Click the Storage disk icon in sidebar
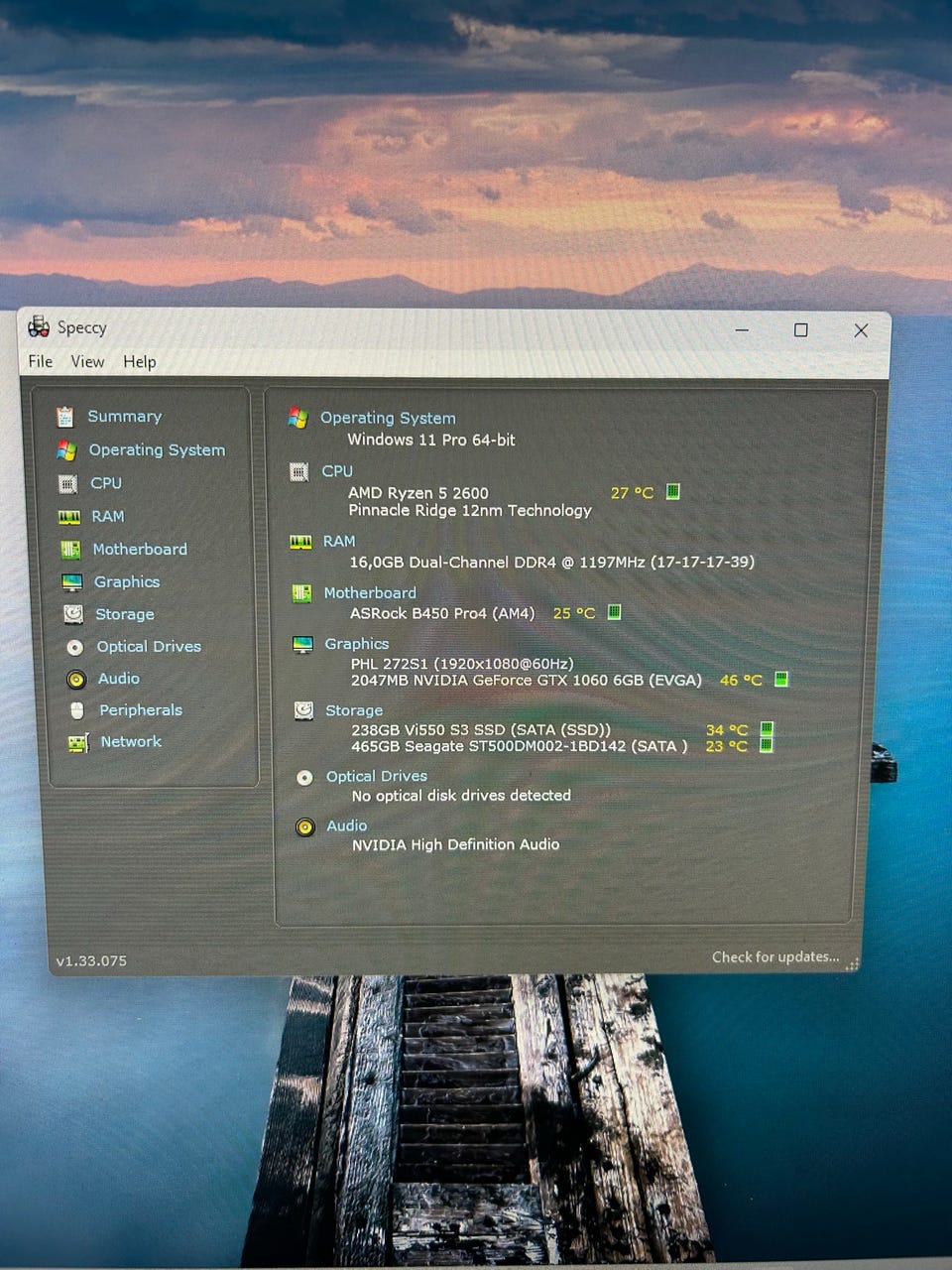Screen dimensions: 952x1270 [x=73, y=614]
